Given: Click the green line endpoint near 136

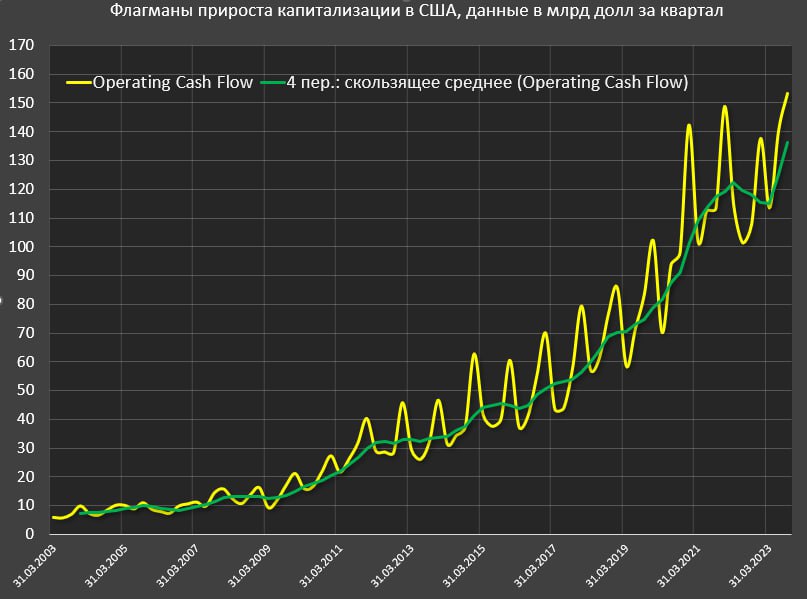Looking at the screenshot, I should 787,143.
